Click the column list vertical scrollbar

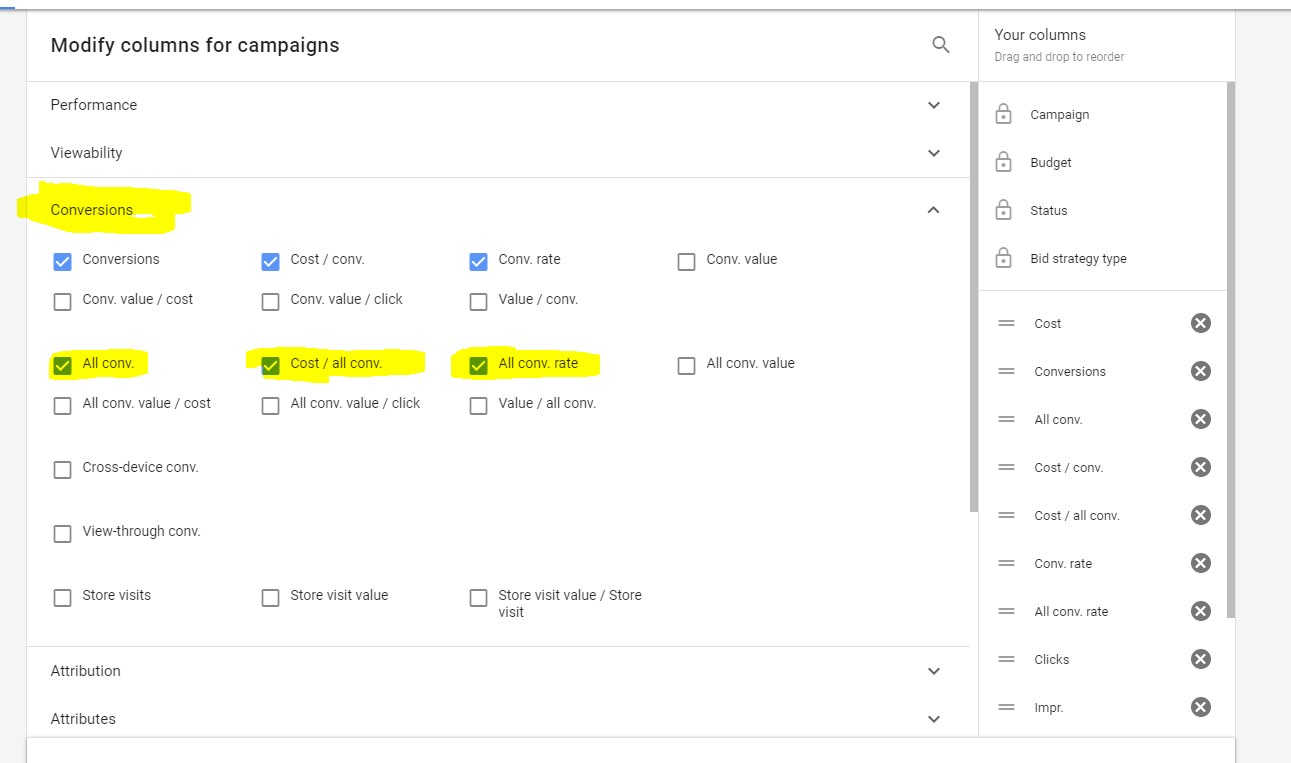click(x=973, y=300)
